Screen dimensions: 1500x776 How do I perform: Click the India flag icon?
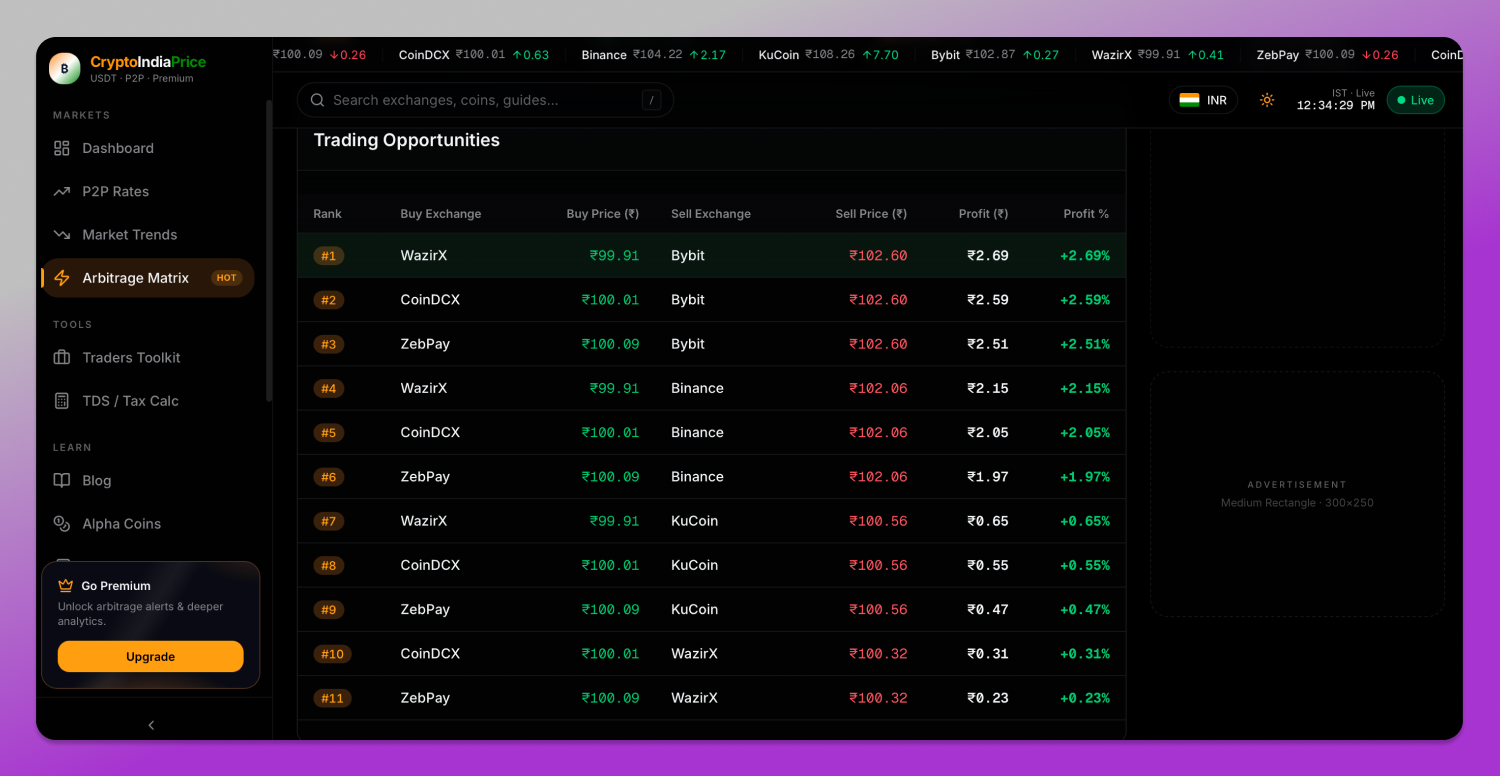coord(1189,100)
